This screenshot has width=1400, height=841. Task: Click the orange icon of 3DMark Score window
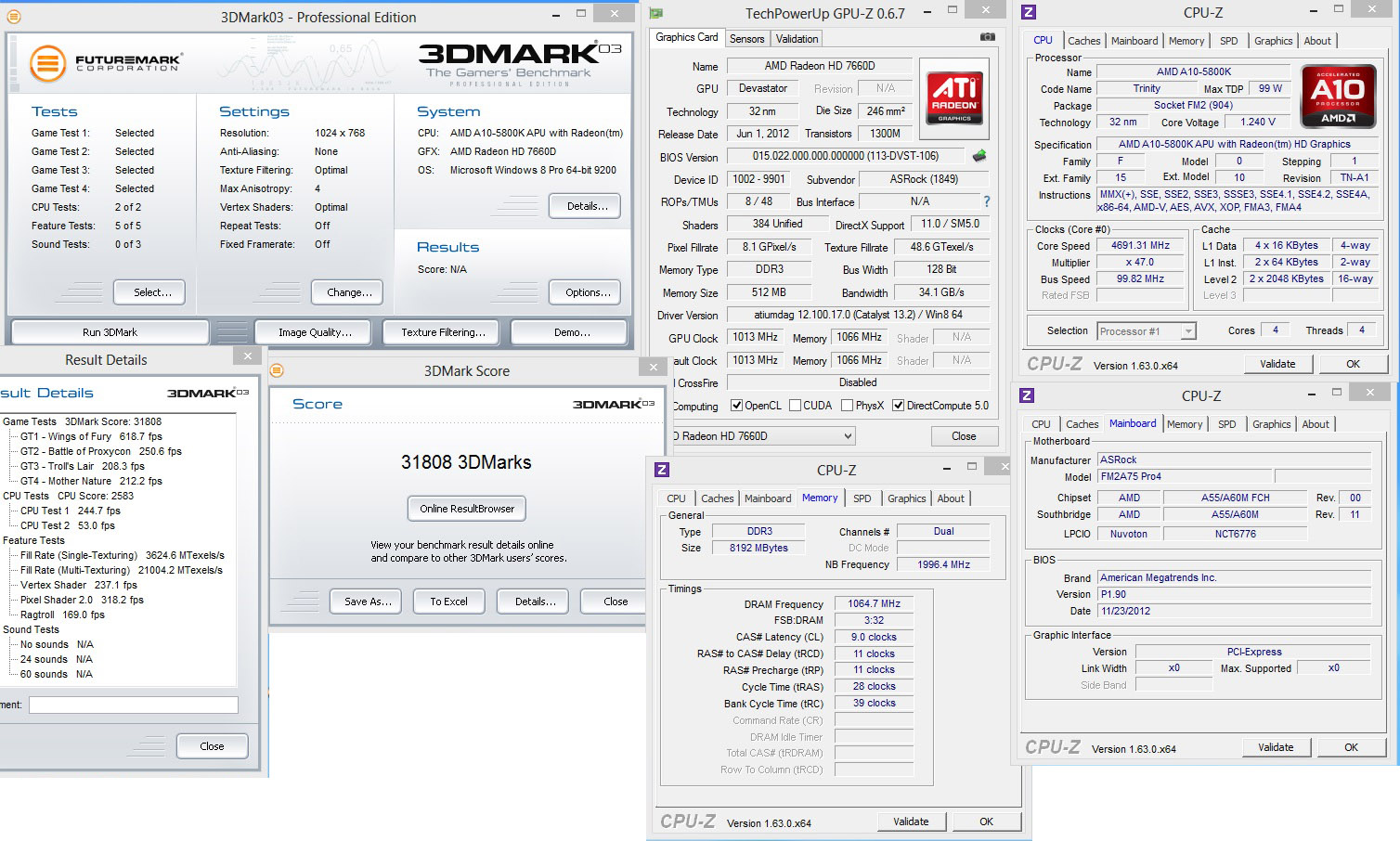276,370
